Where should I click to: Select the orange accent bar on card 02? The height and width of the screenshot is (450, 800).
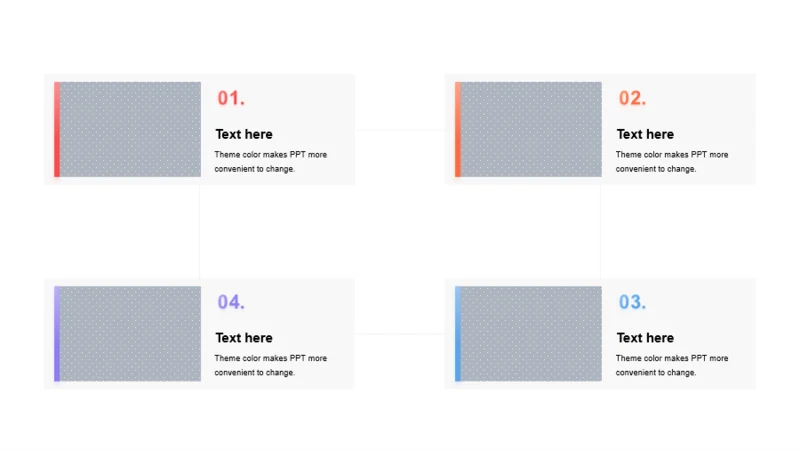(x=458, y=130)
